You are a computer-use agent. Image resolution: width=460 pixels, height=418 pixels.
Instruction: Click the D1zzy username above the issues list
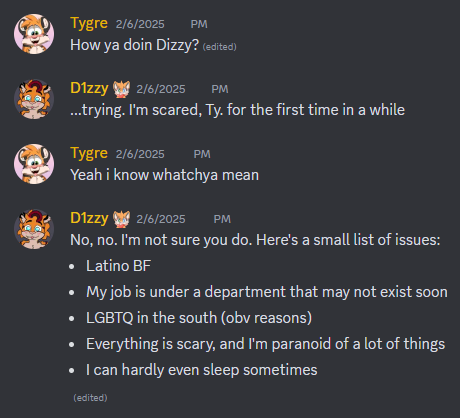89,218
